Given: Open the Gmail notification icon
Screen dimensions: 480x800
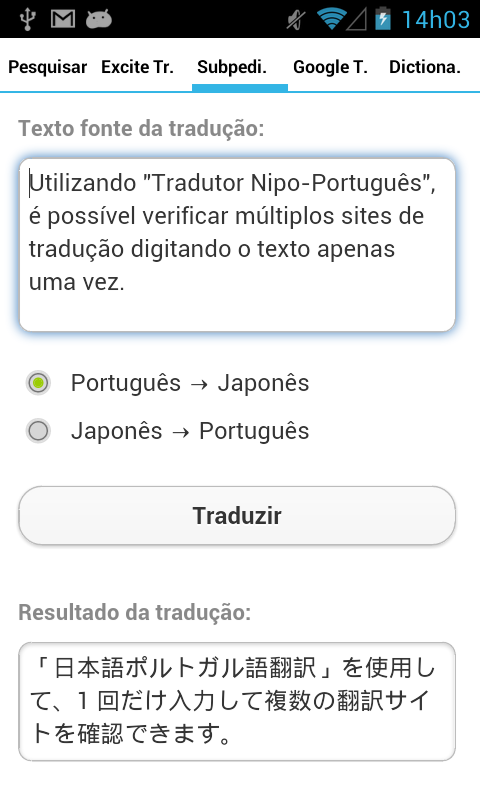Looking at the screenshot, I should tap(63, 19).
